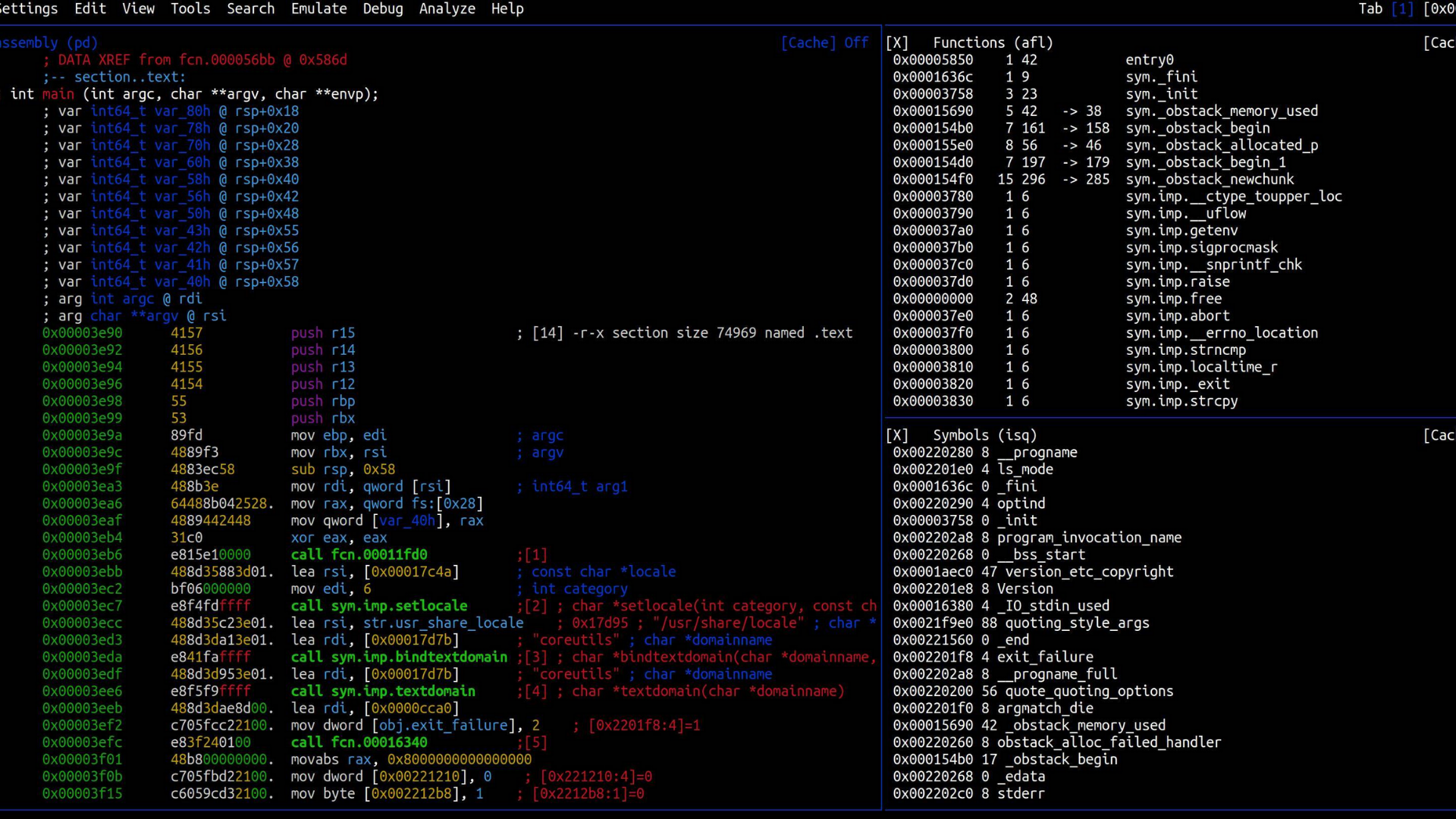Click str.usr_share_locale reference
This screenshot has width=1456, height=819.
pos(443,623)
